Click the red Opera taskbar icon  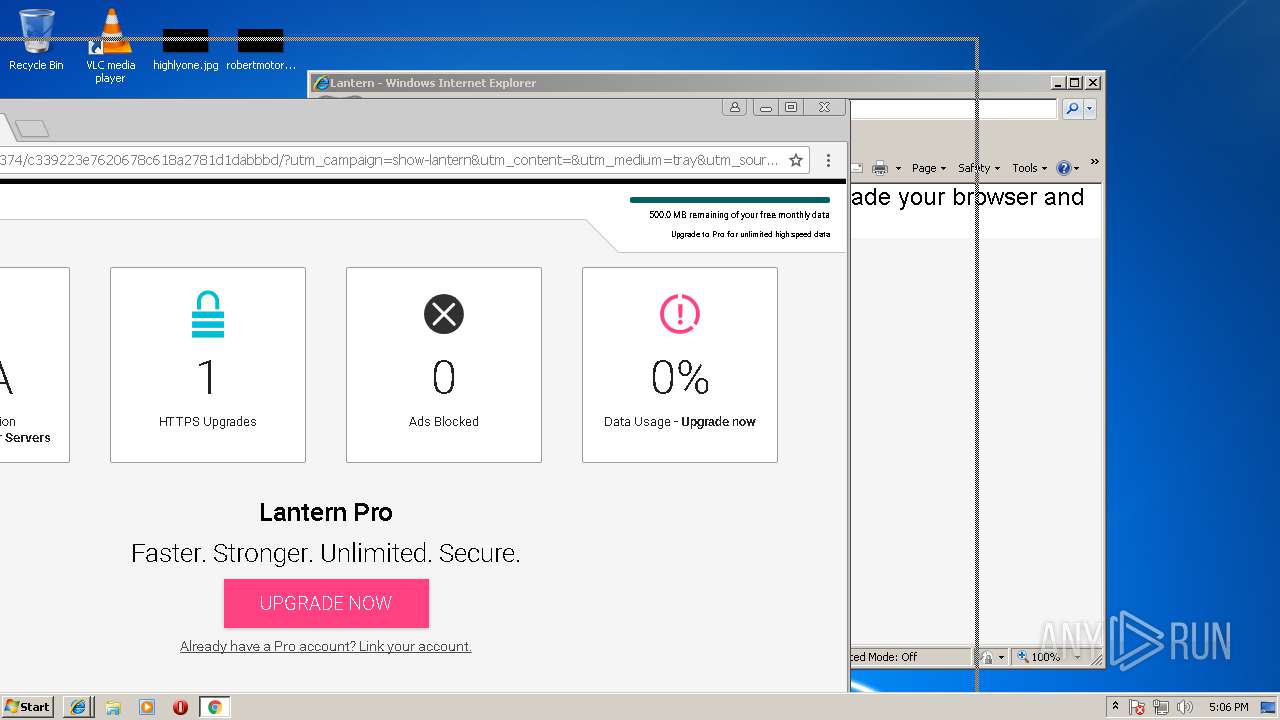180,707
